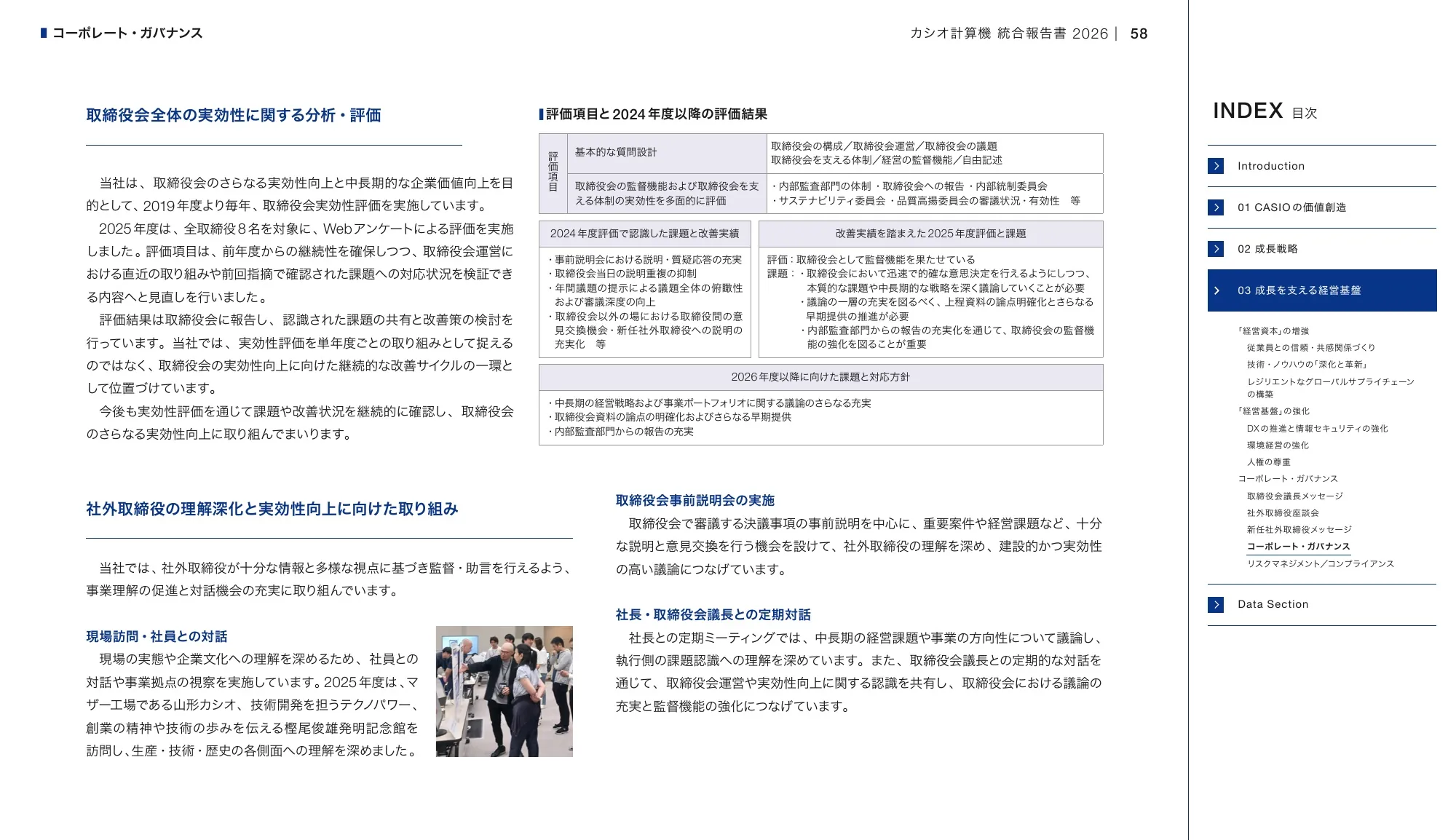This screenshot has width=1456, height=840.
Task: Click the 2026年度以降に向けた課題と対応方針 header
Action: click(820, 377)
